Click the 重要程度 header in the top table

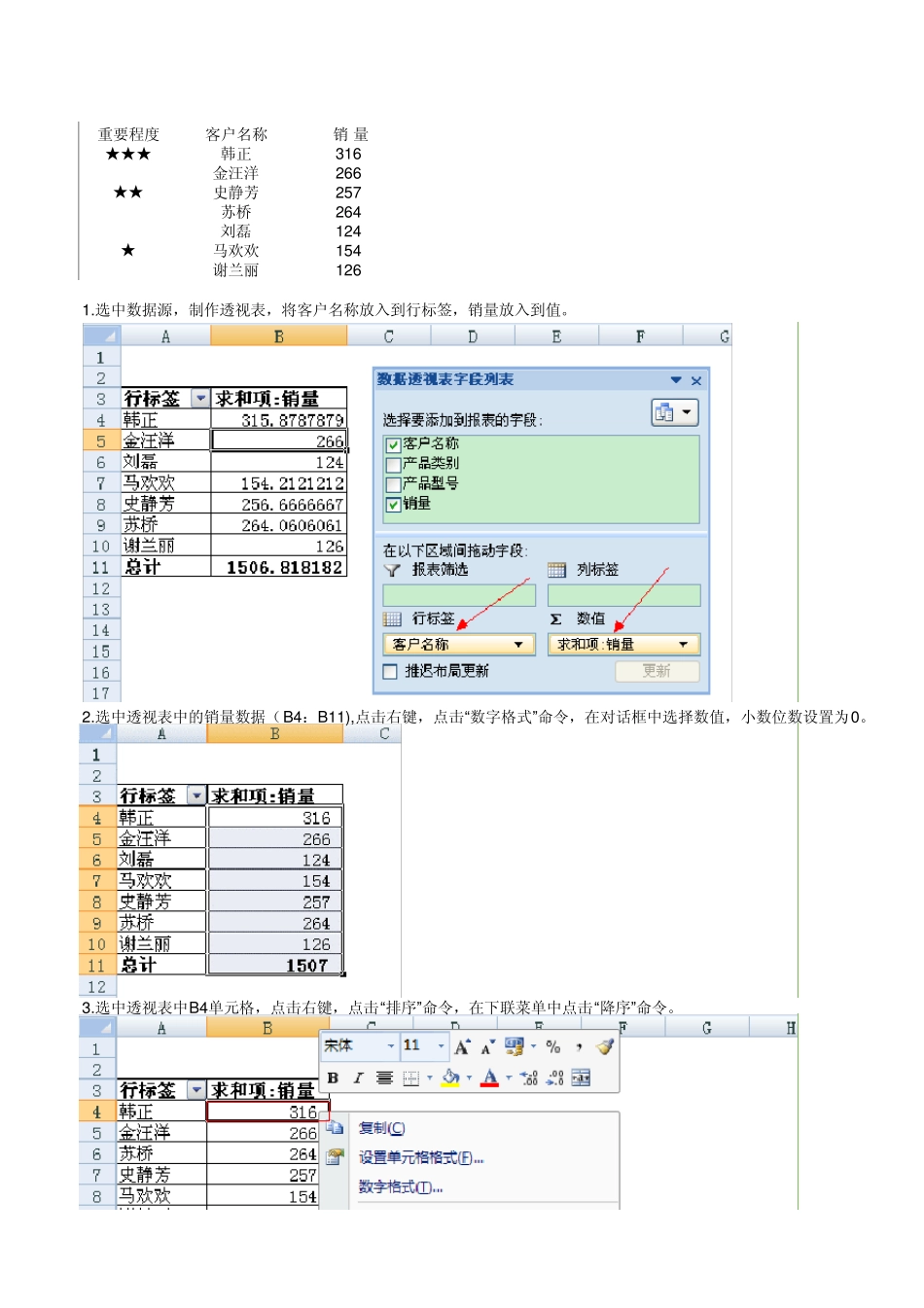[x=128, y=134]
